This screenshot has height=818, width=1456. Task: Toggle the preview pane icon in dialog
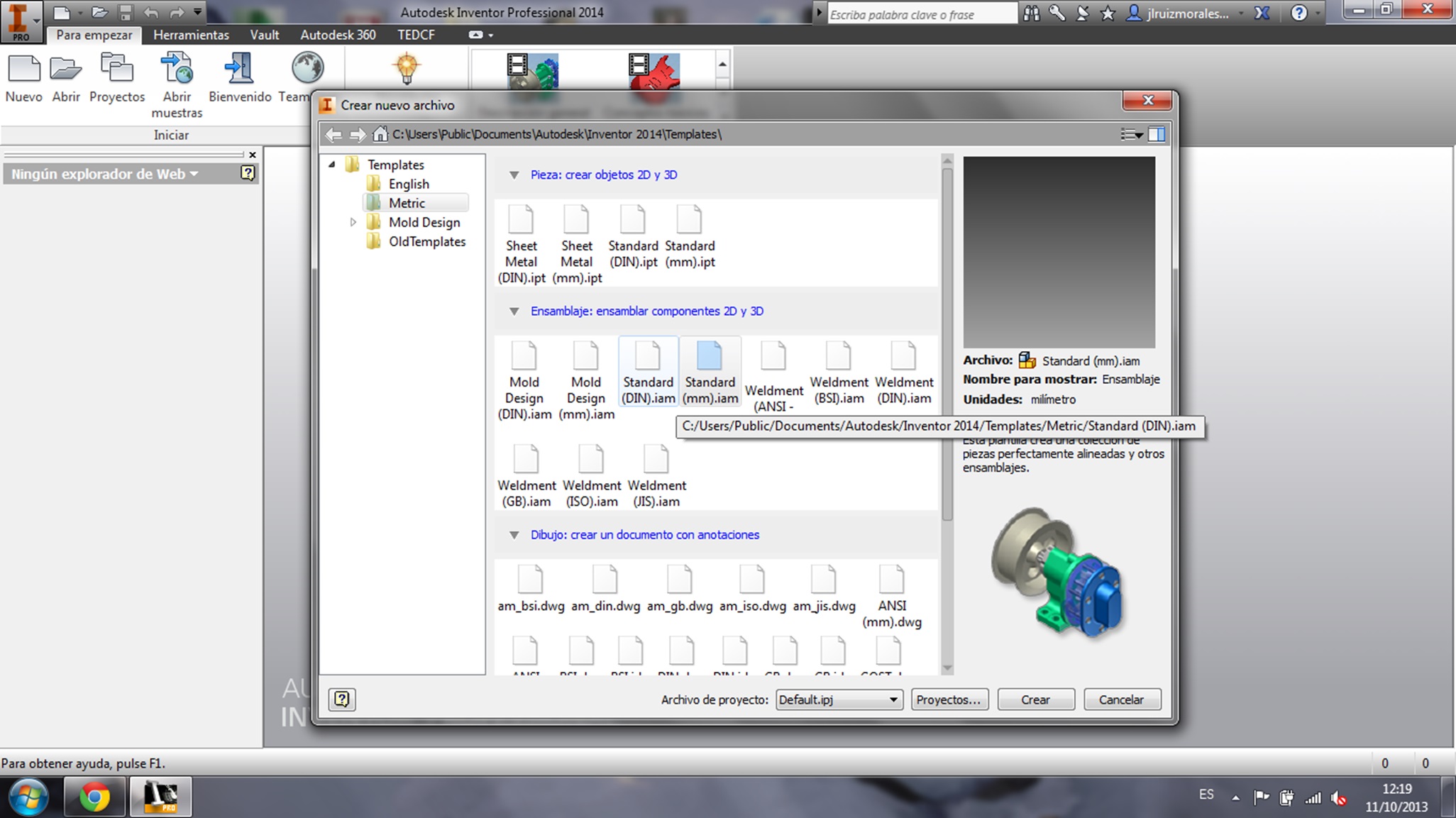click(x=1157, y=134)
